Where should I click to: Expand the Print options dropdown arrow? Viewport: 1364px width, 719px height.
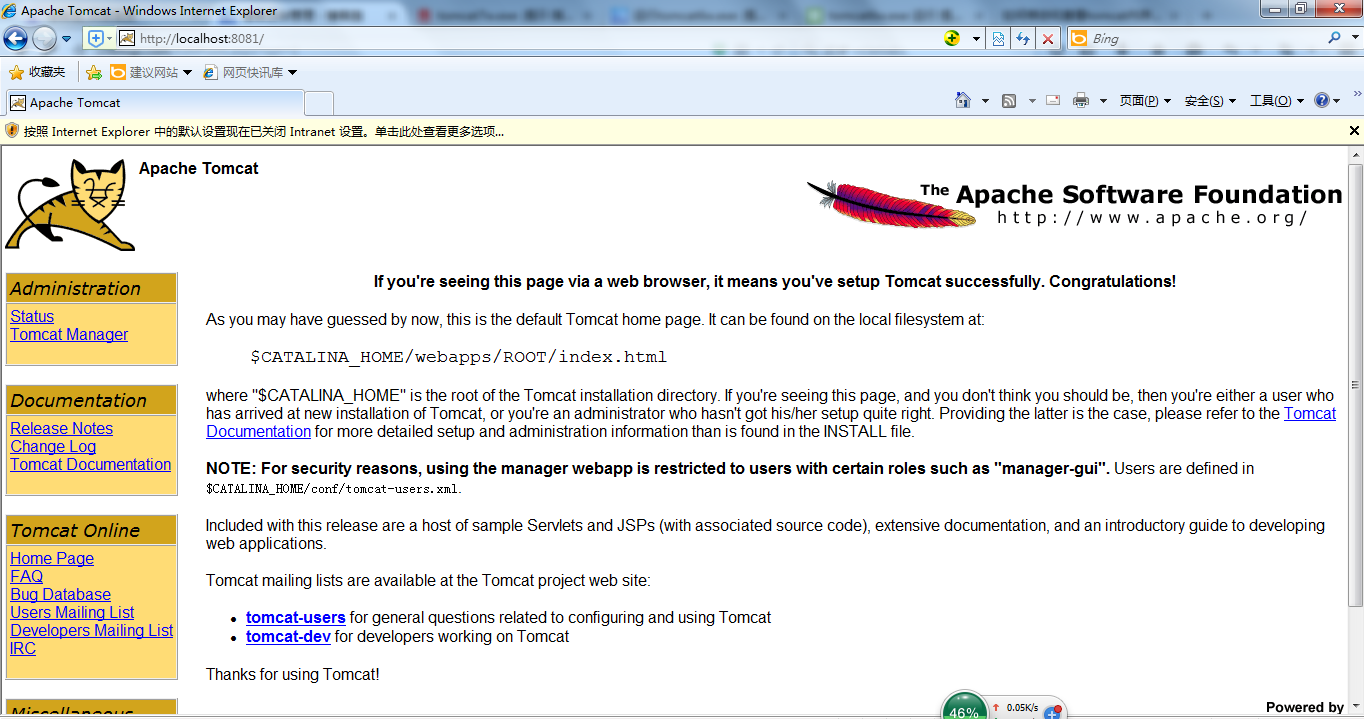1103,101
